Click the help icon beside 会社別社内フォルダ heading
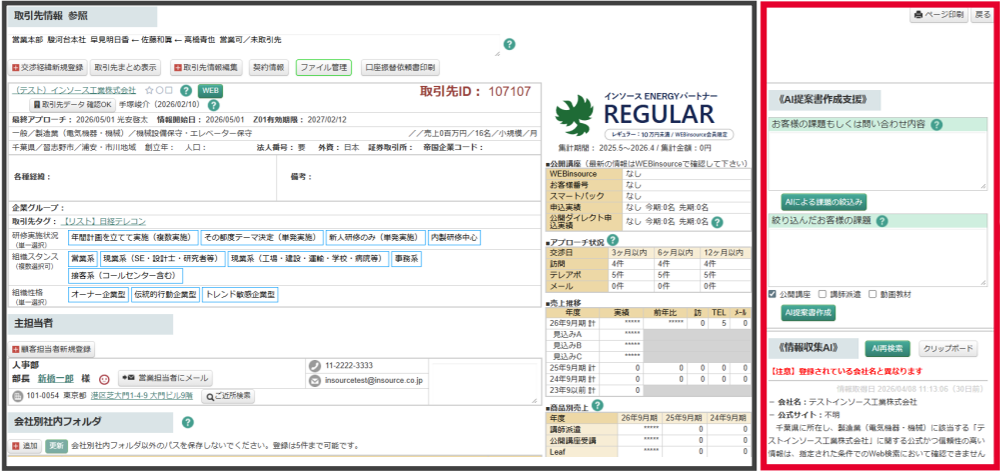1000x472 pixels. coord(188,422)
